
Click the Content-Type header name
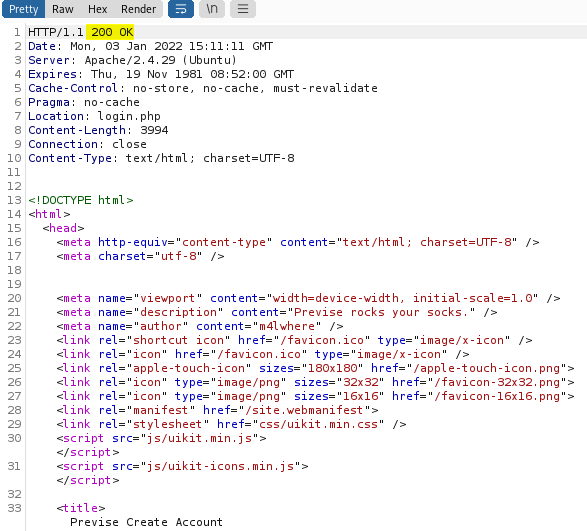[70, 158]
